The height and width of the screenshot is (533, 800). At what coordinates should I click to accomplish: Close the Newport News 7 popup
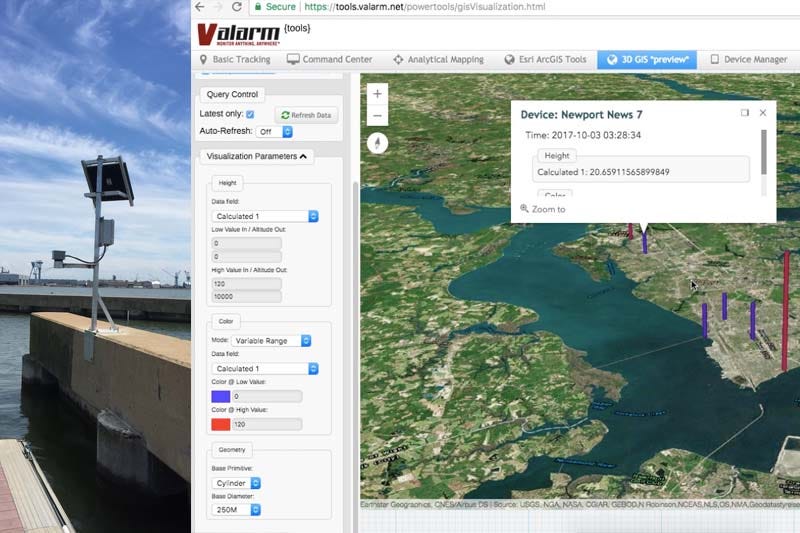tap(763, 113)
